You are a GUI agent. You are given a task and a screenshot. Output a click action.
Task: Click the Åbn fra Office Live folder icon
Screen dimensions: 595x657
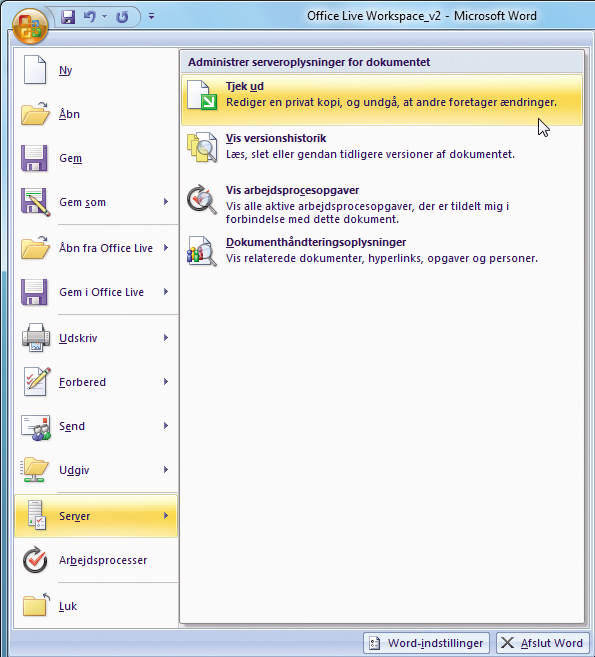35,247
